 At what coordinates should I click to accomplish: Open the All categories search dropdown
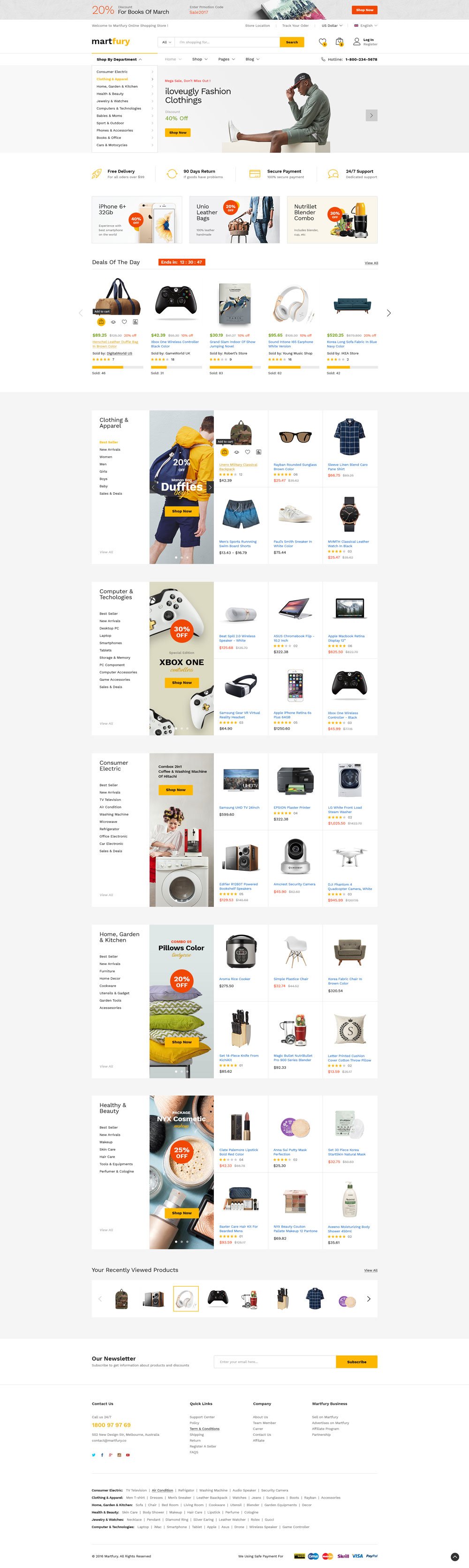coord(166,42)
